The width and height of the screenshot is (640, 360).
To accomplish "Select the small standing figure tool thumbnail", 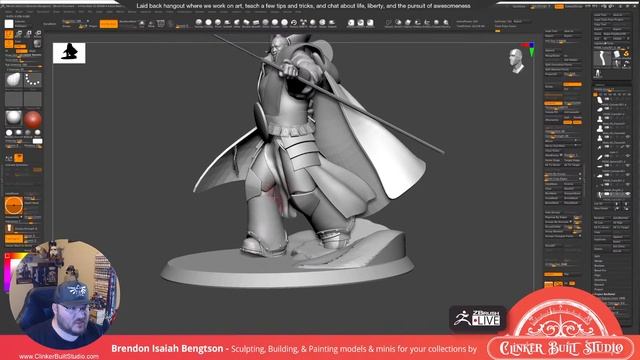I will click(598, 73).
